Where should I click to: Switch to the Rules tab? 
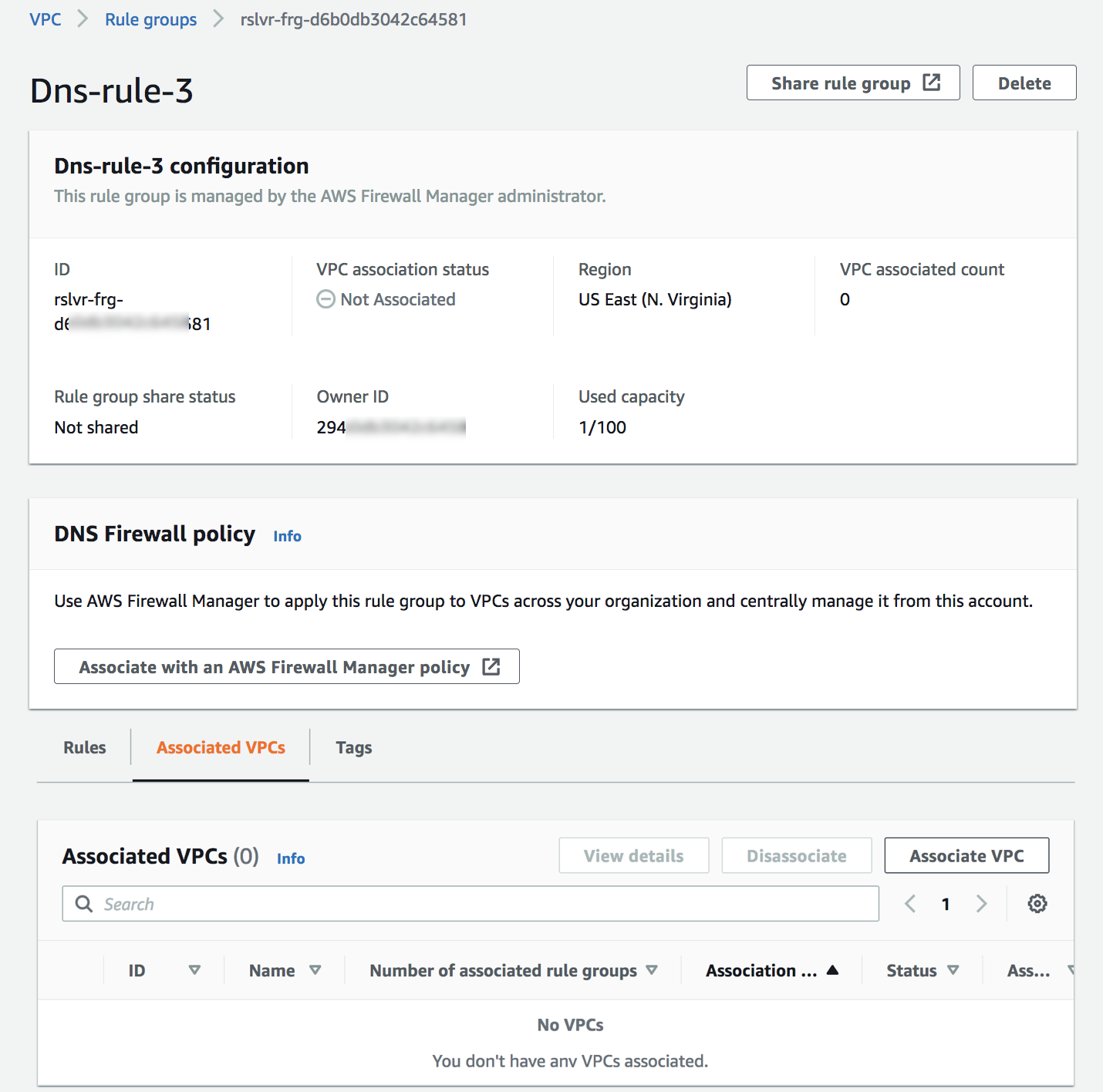click(x=85, y=747)
